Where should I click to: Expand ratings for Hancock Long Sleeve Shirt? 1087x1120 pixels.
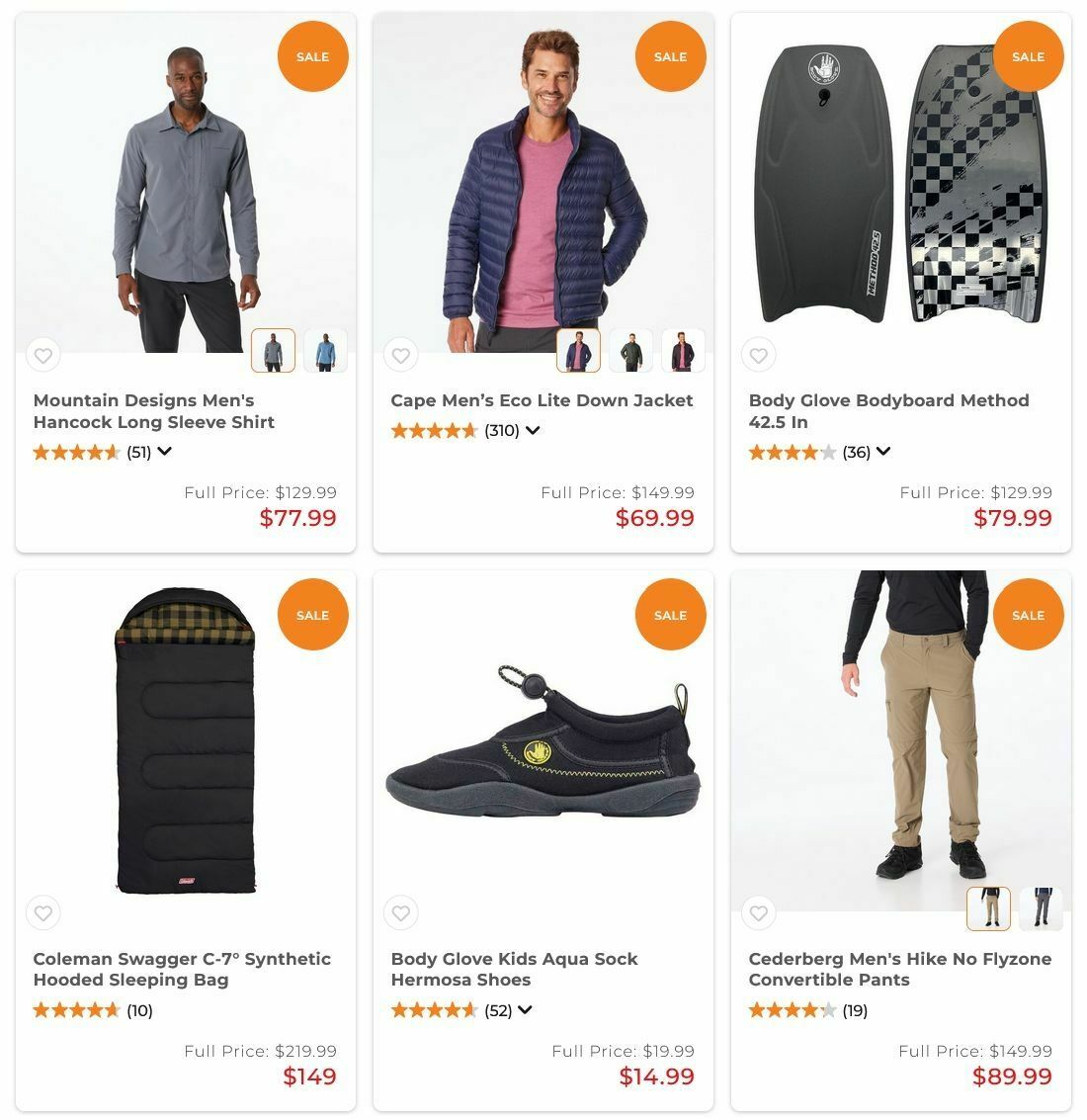(164, 452)
